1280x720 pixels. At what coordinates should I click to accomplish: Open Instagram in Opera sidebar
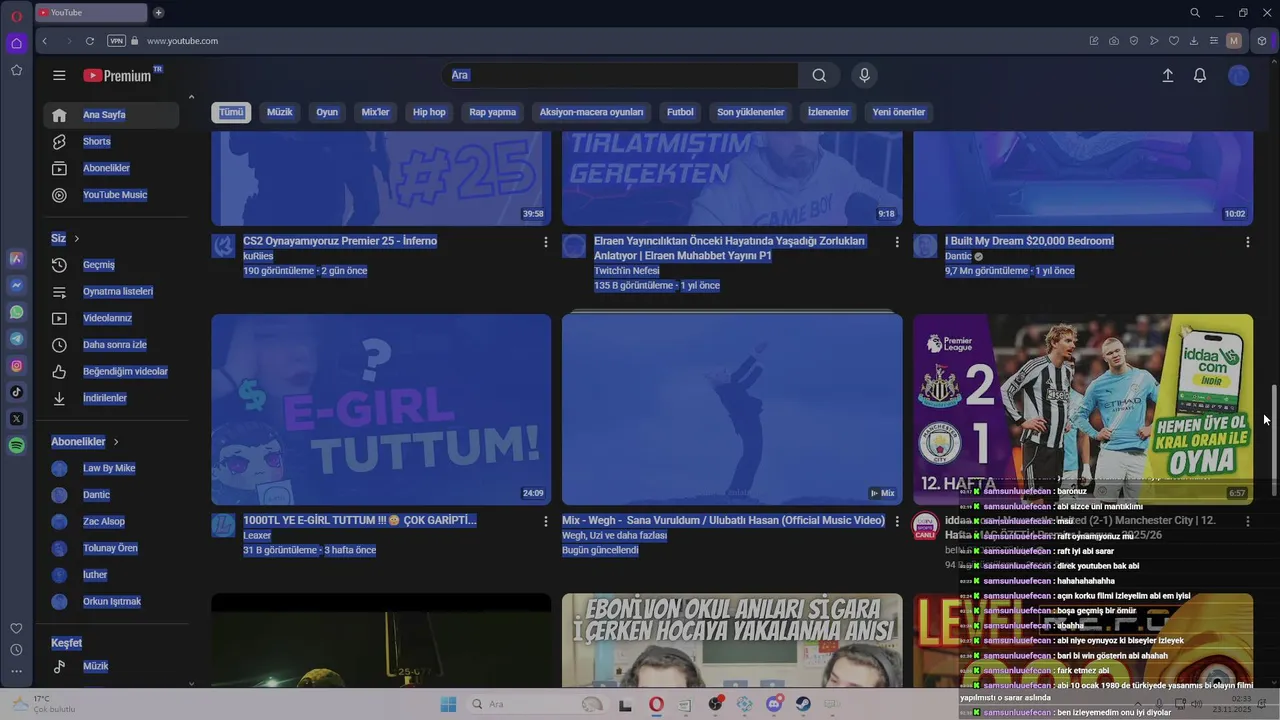coord(16,366)
